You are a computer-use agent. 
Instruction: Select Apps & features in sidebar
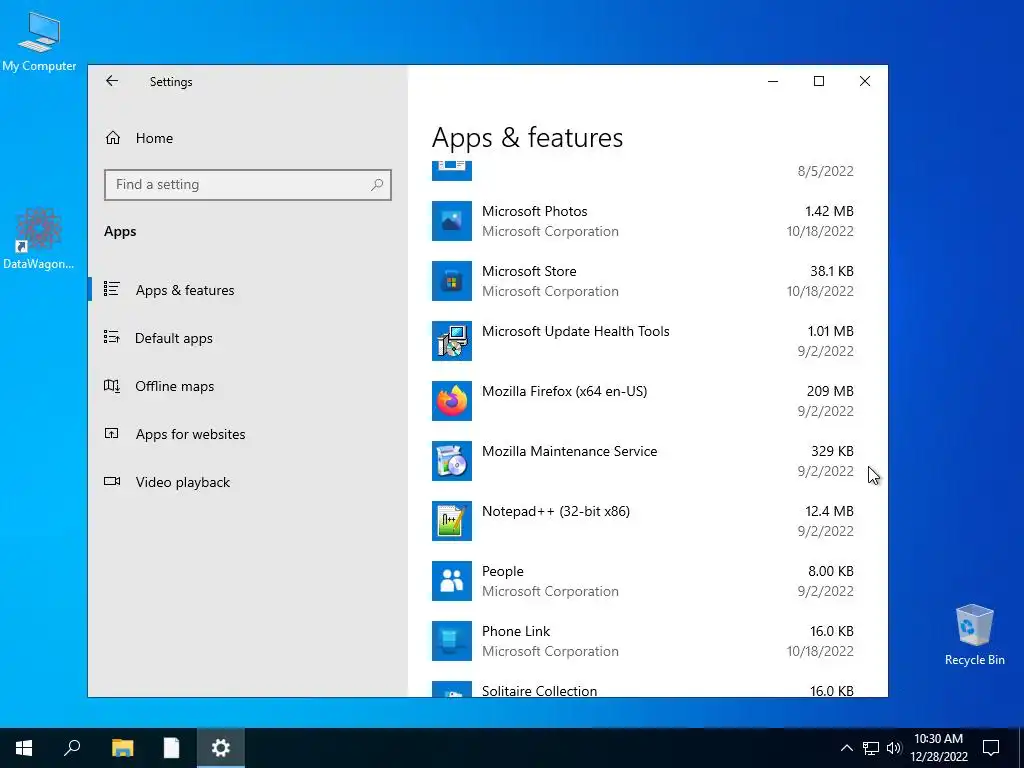tap(185, 290)
